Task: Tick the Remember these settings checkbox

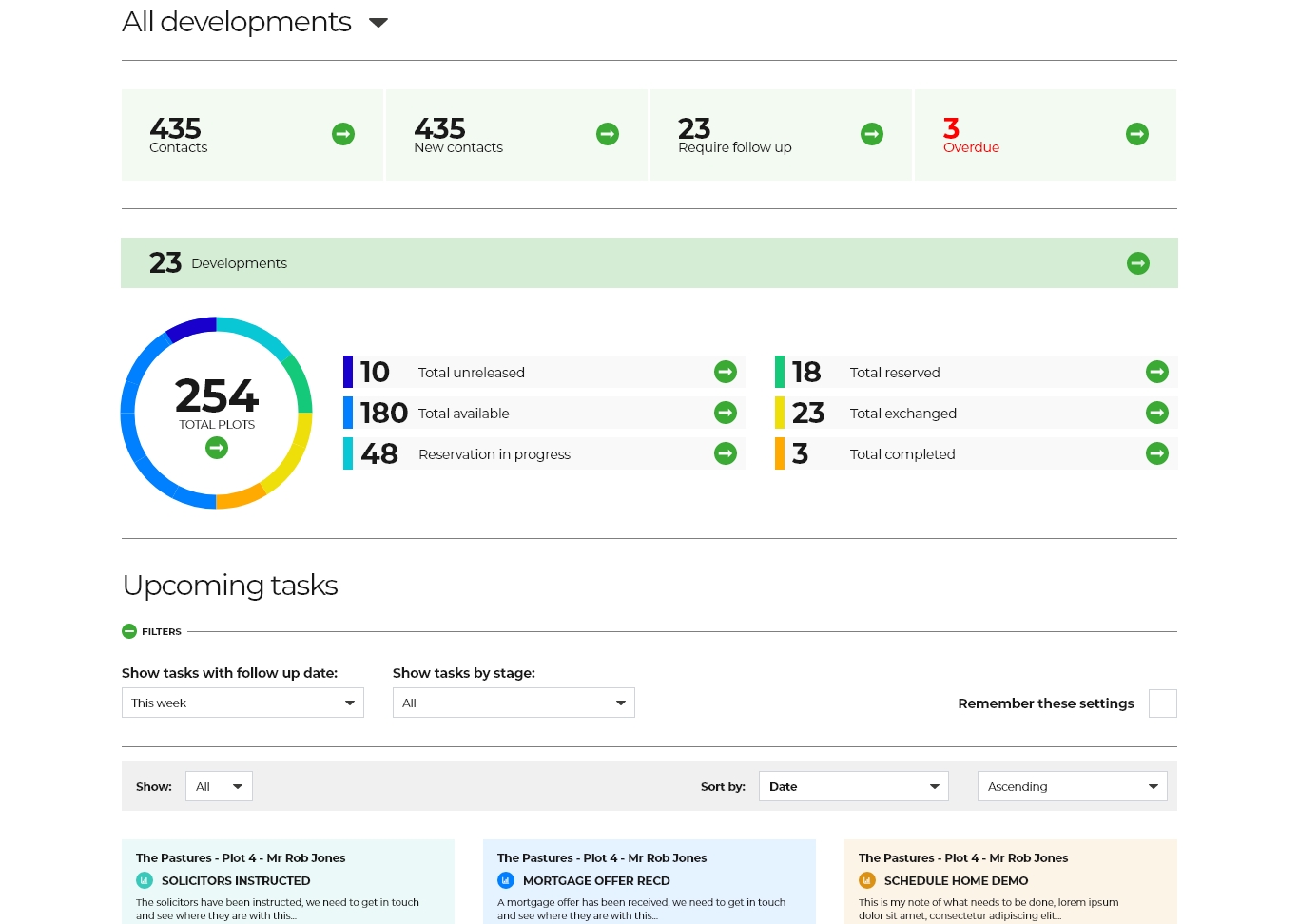Action: pos(1162,703)
